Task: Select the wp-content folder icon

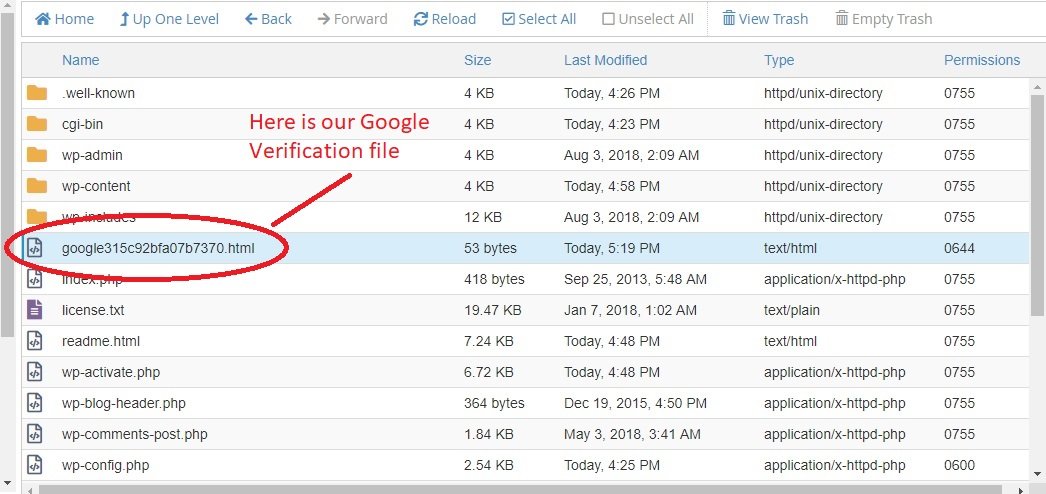Action: click(x=37, y=186)
